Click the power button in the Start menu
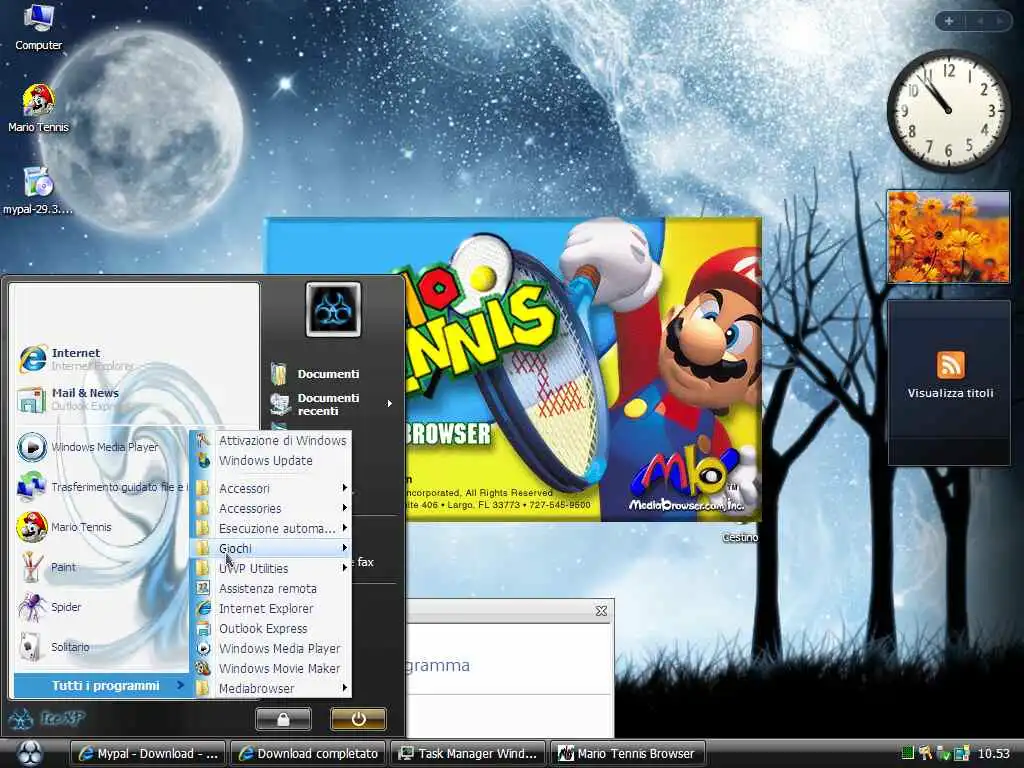This screenshot has height=768, width=1024. click(358, 719)
